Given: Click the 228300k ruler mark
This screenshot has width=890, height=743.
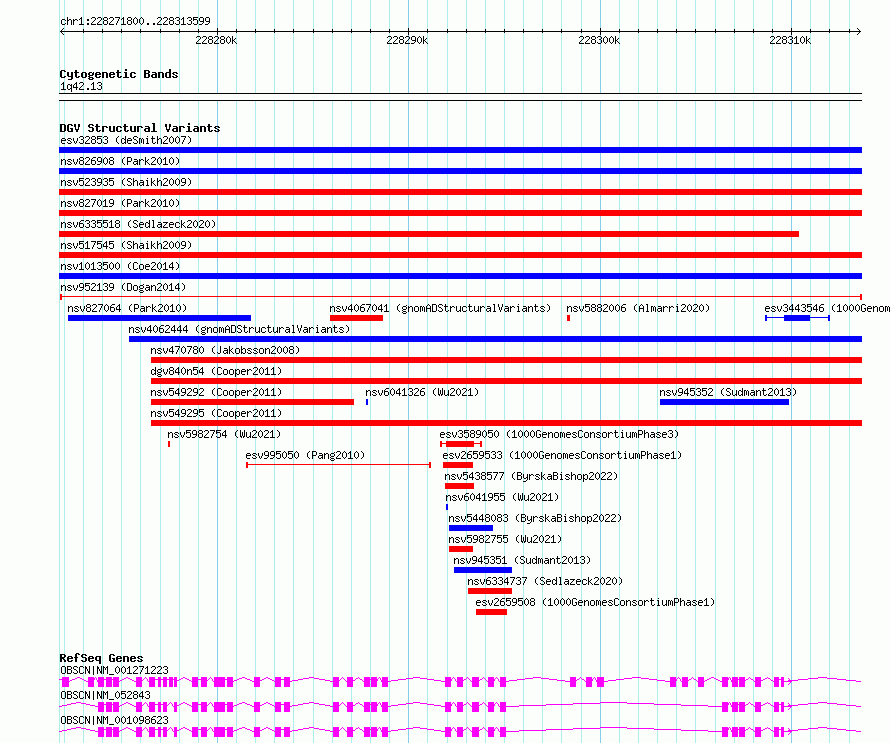Looking at the screenshot, I should [x=599, y=40].
